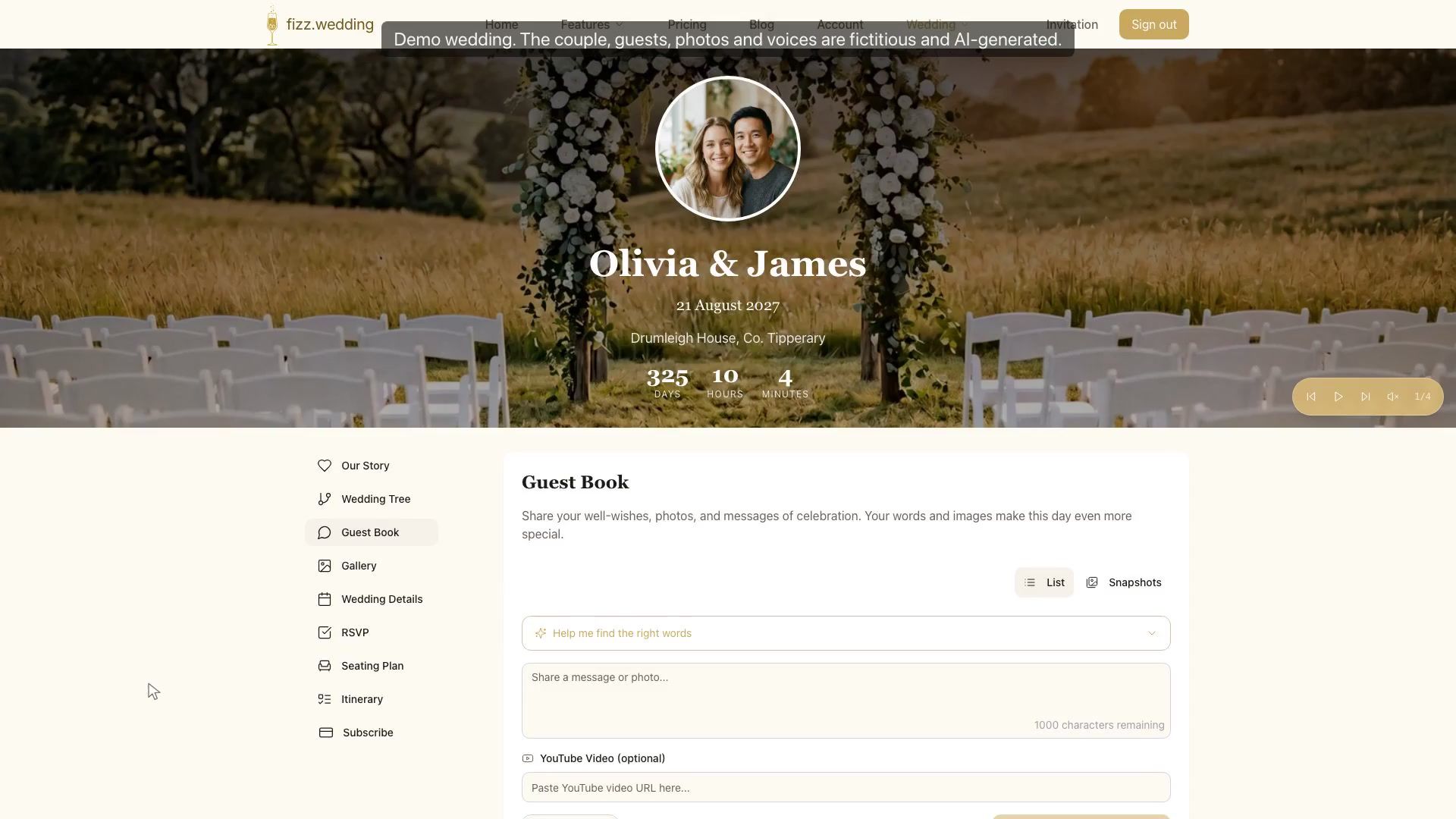Switch guest book to Snapshots view
This screenshot has height=819, width=1456.
1124,582
